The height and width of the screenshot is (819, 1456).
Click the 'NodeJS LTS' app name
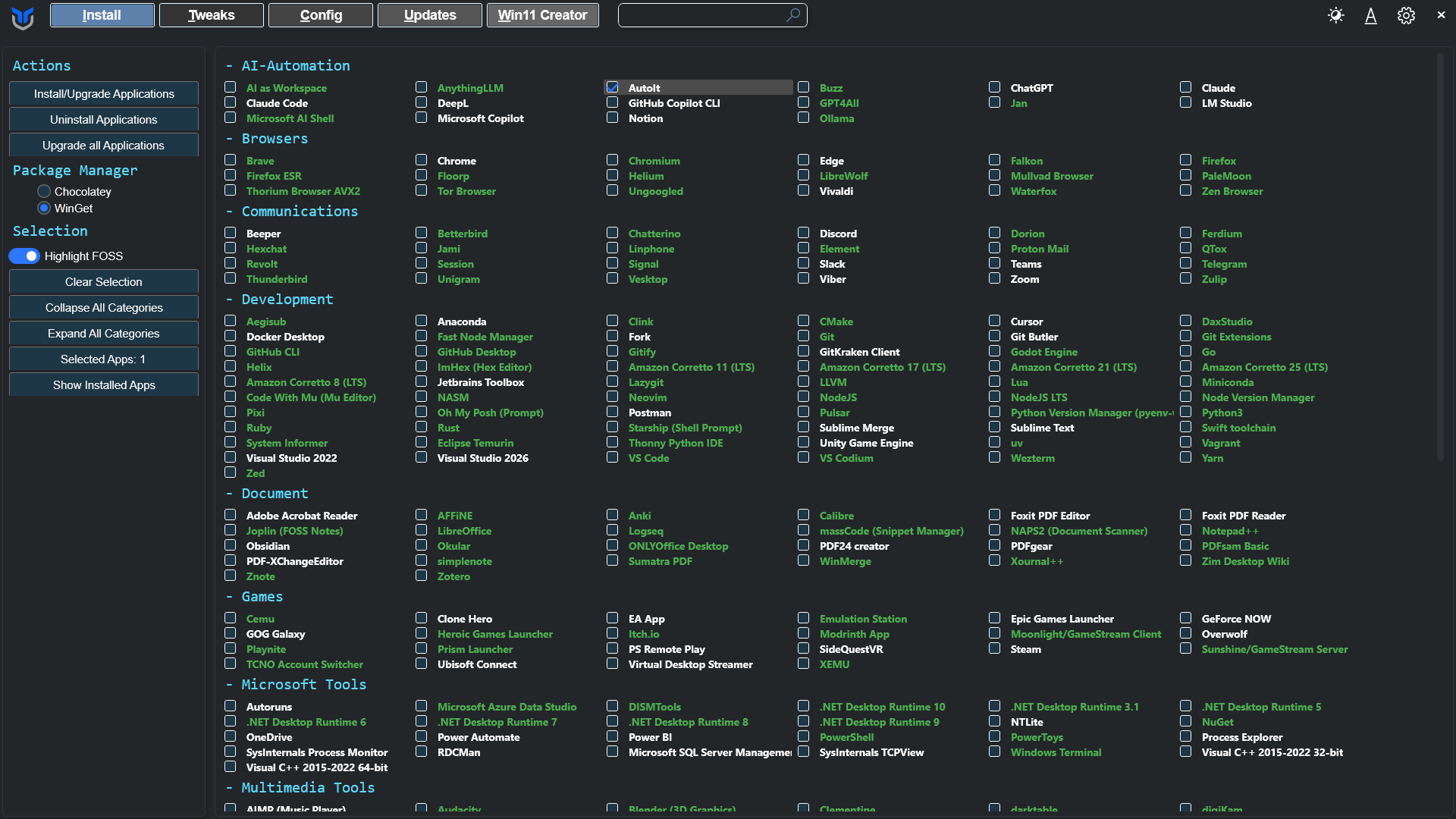point(1039,397)
